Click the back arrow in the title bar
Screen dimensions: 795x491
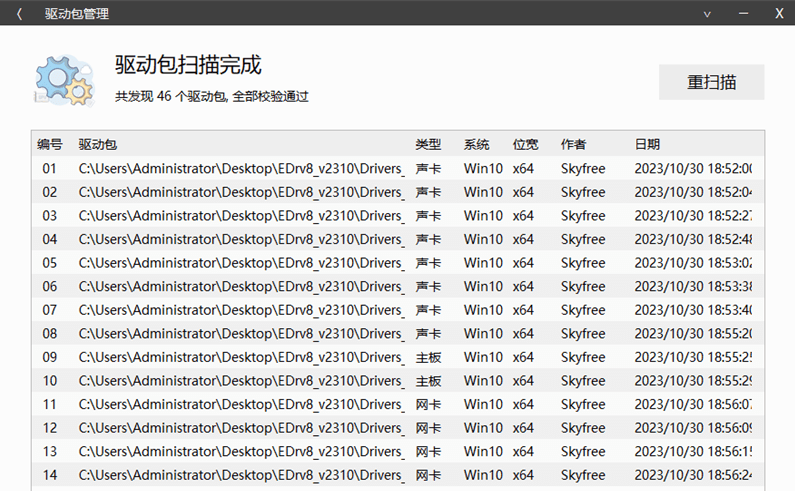pyautogui.click(x=19, y=14)
